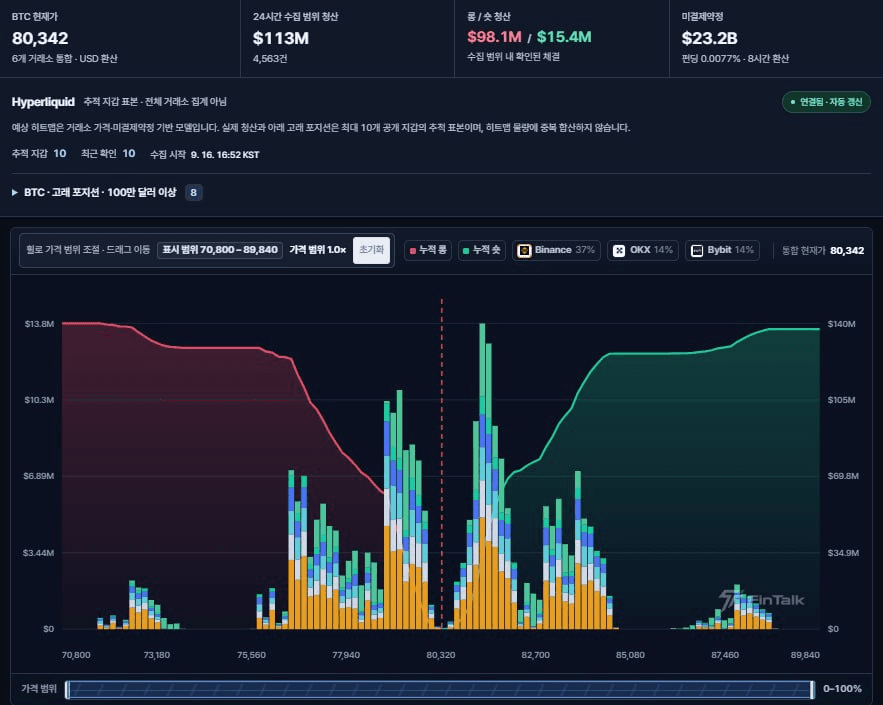Toggle the 누적 롱 cumulative long legend
Screen dimensions: 883x705
click(428, 250)
